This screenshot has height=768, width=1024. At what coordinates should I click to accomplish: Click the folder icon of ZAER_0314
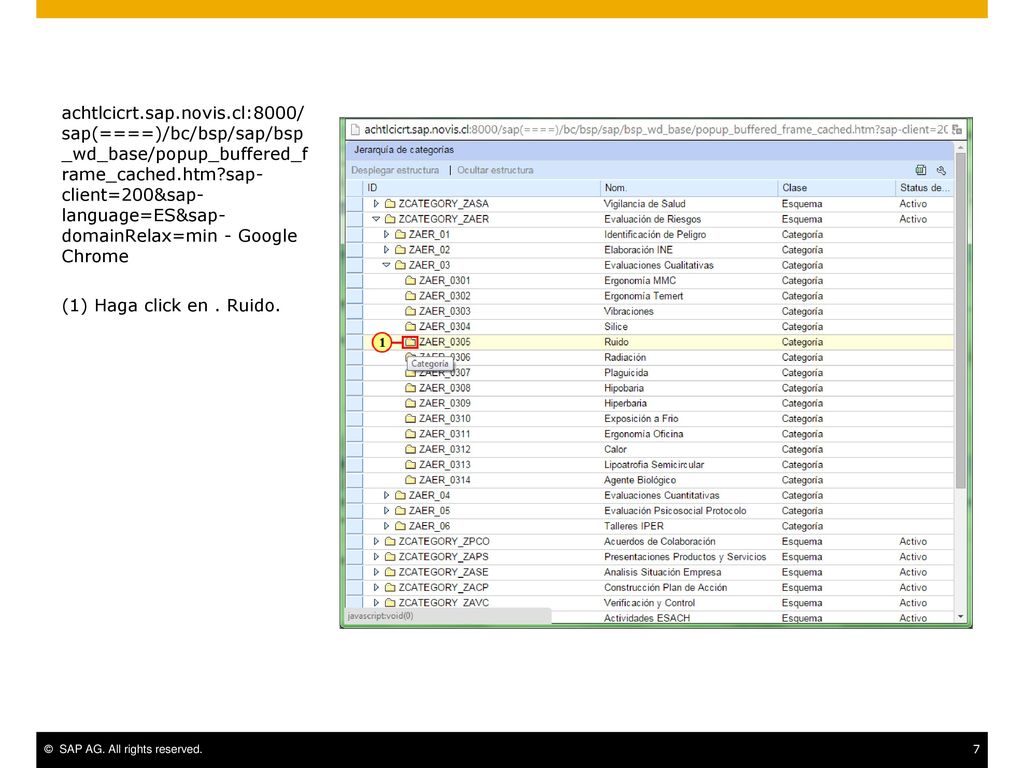410,480
